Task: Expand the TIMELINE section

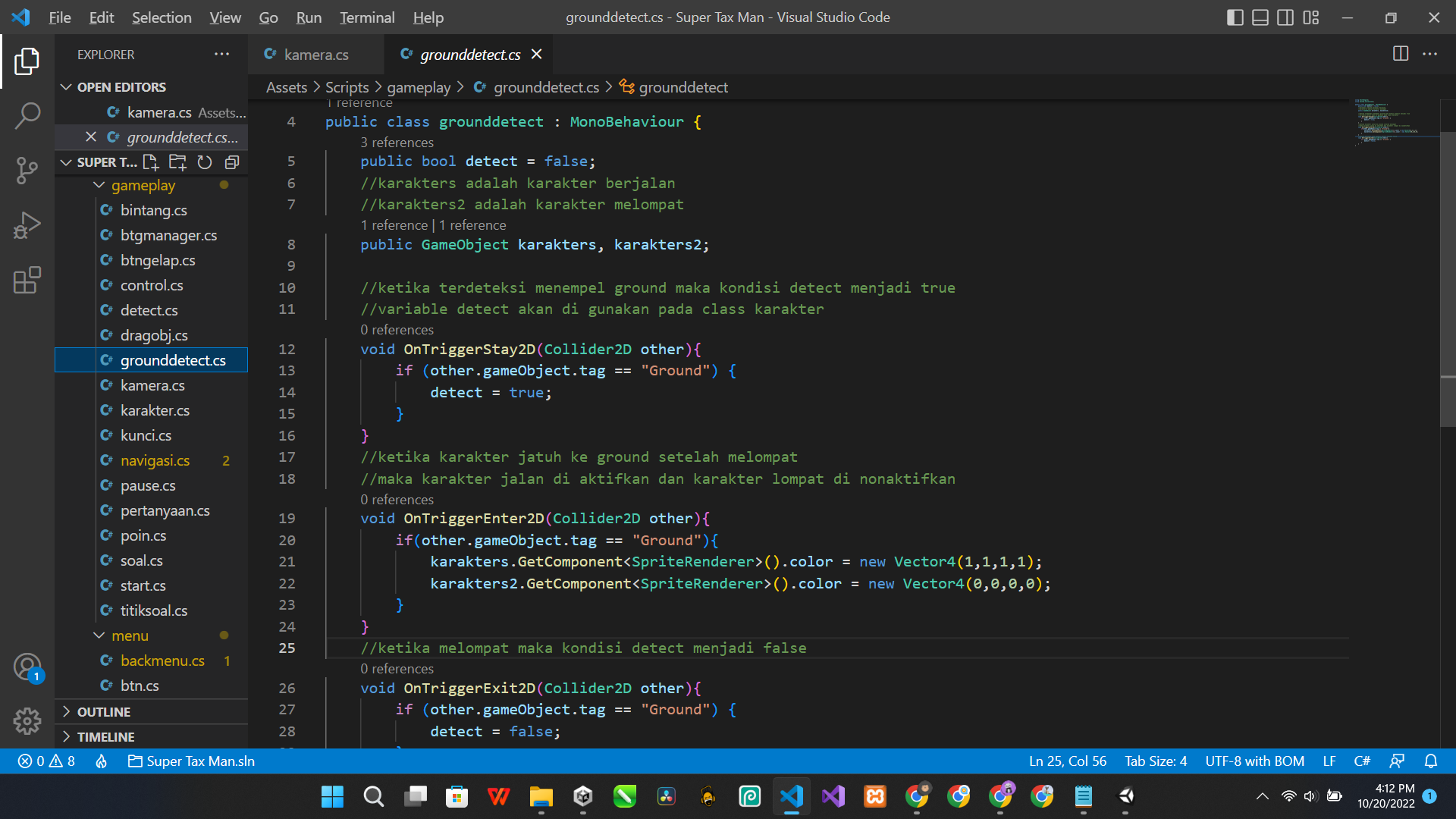Action: pos(105,736)
